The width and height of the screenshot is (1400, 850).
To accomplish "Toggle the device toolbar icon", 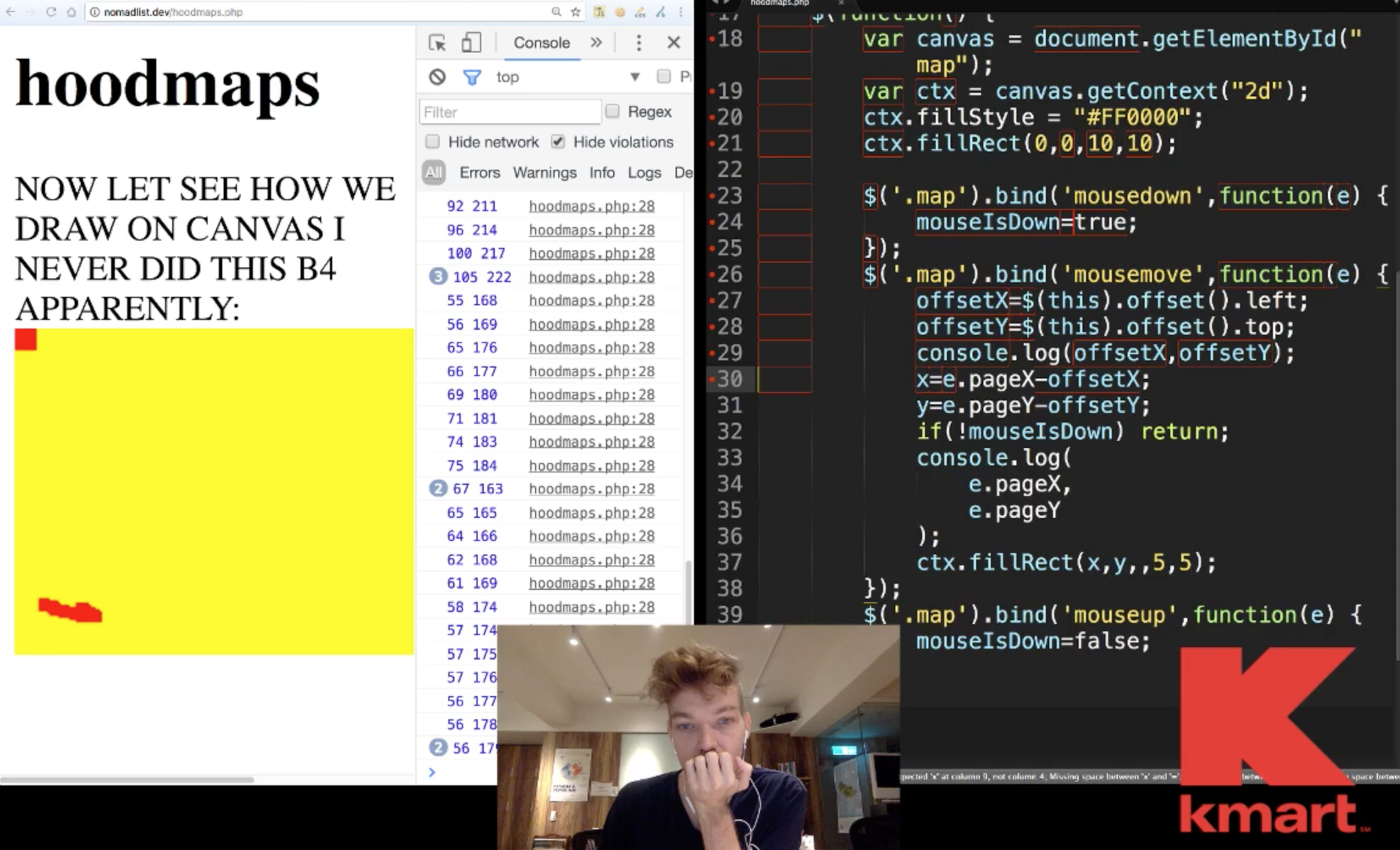I will tap(470, 43).
